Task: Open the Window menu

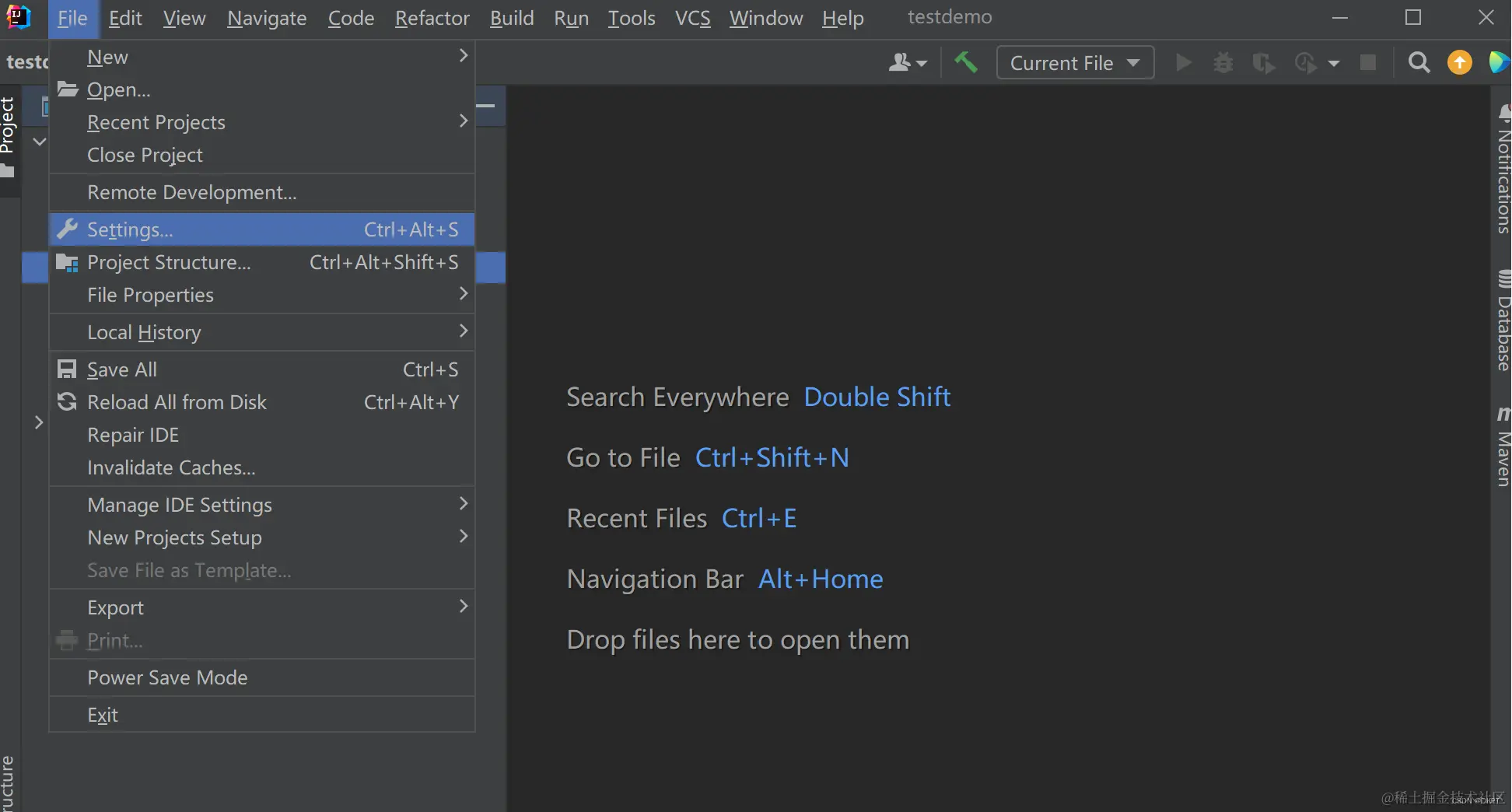Action: (x=766, y=18)
